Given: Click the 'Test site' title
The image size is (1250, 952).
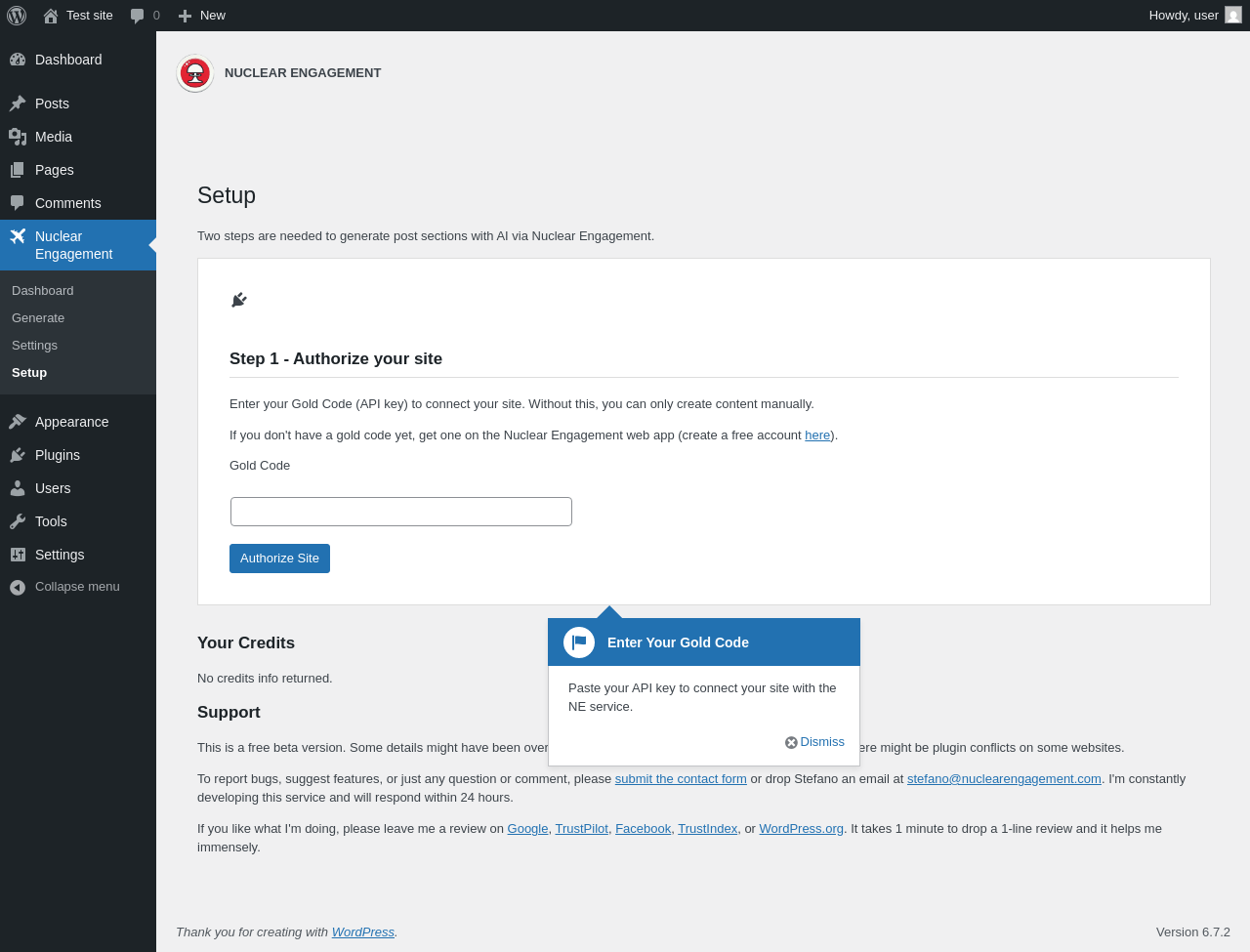Looking at the screenshot, I should [x=90, y=16].
